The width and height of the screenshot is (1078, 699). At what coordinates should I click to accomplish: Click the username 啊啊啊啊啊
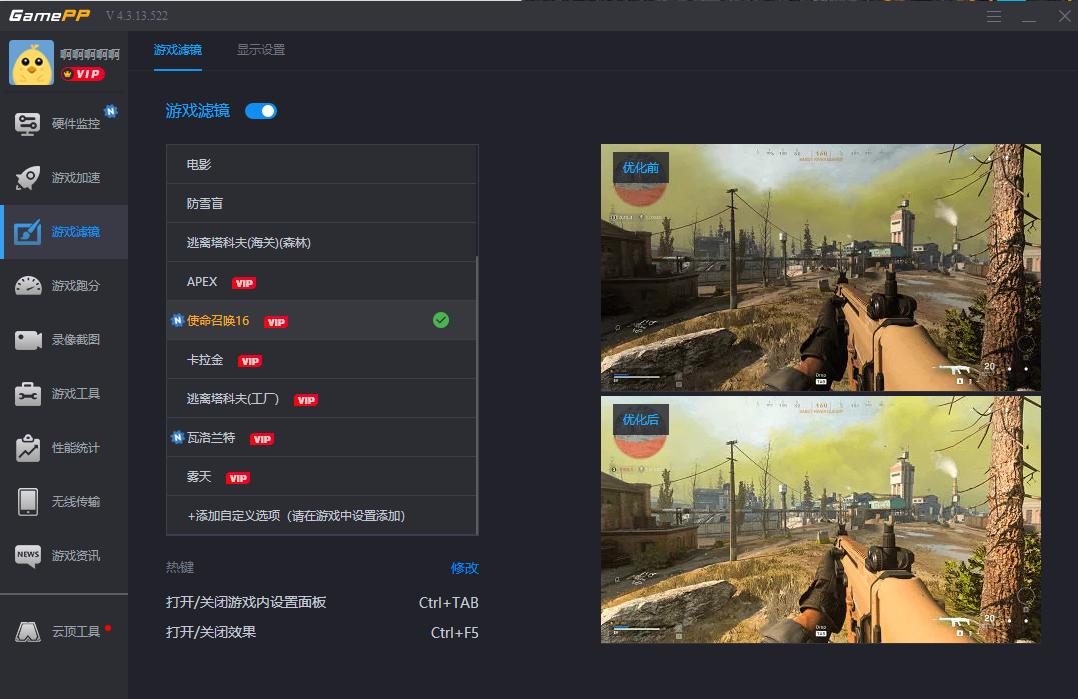pos(90,54)
